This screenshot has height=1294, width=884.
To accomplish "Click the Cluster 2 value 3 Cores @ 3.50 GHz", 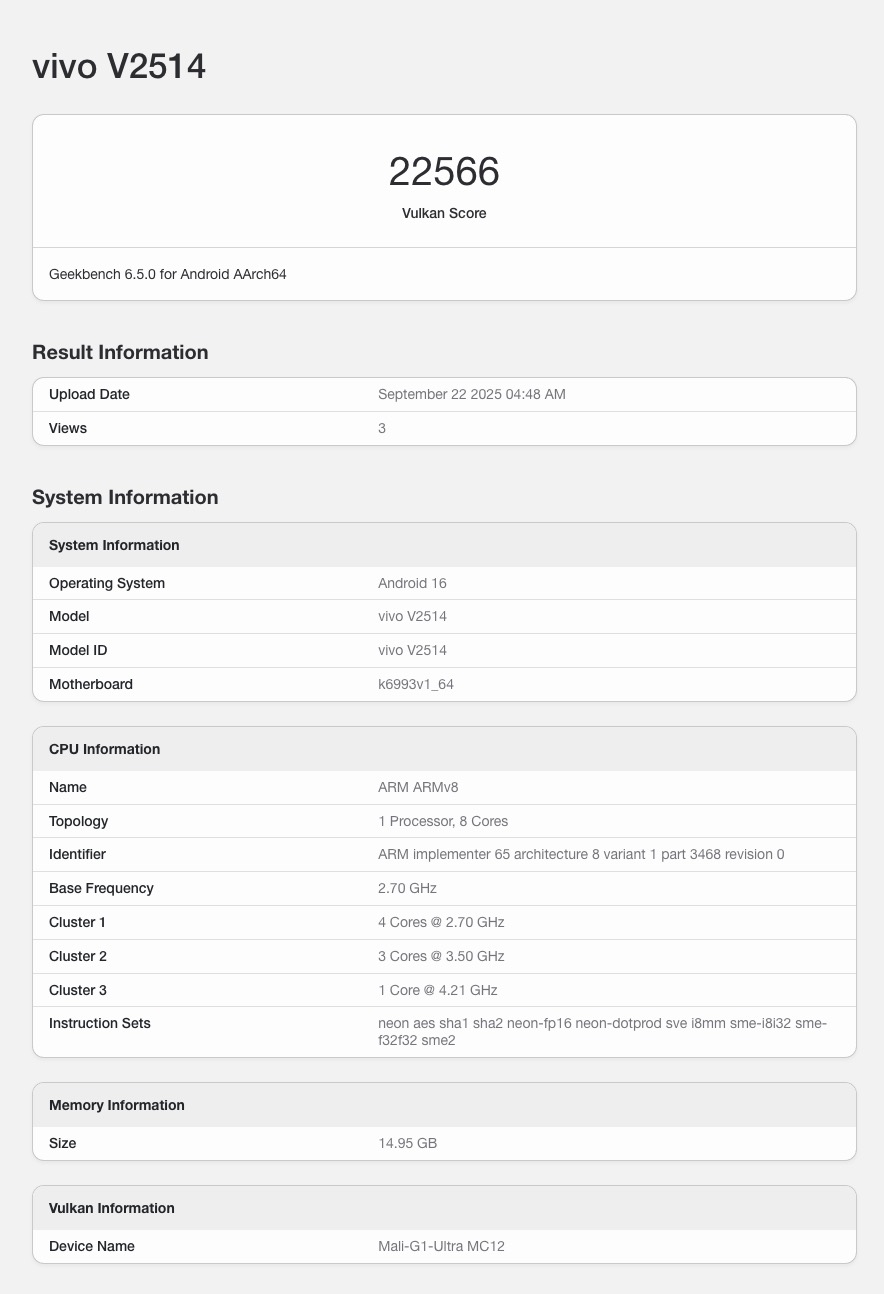I will tap(441, 956).
